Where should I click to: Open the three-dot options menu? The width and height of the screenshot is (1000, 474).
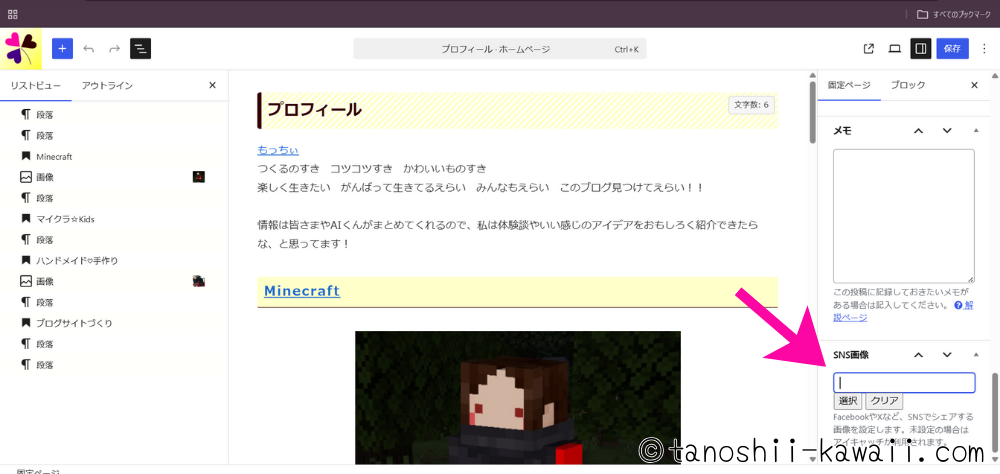[985, 48]
